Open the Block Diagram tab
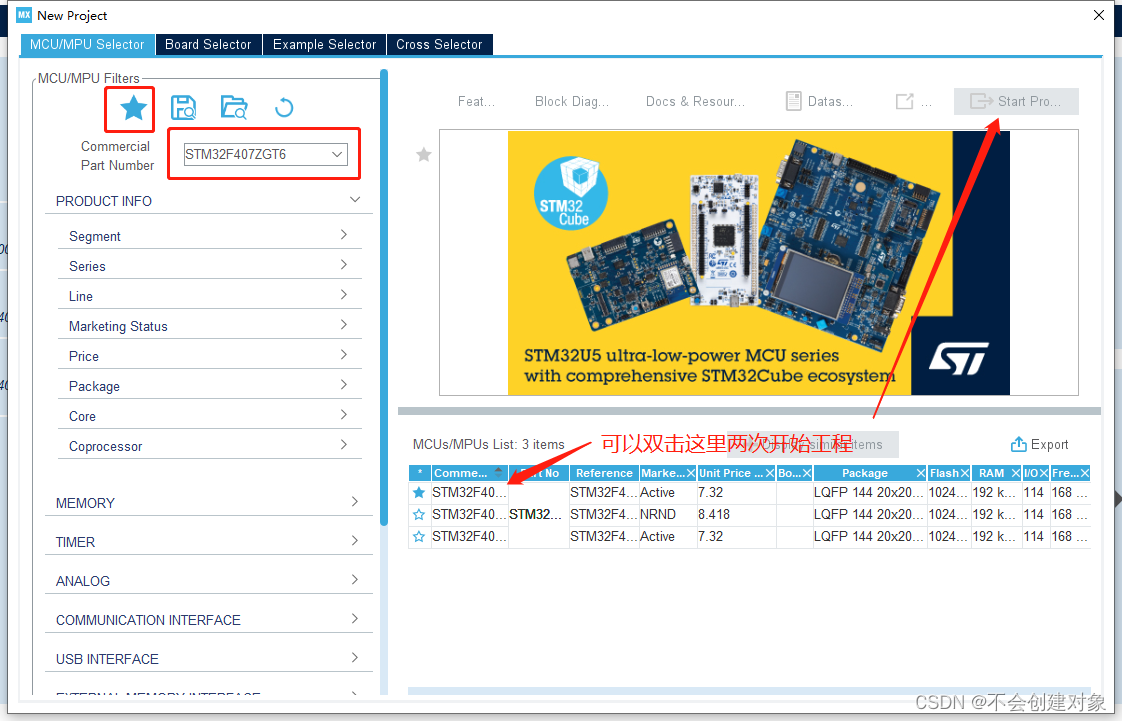 click(572, 102)
